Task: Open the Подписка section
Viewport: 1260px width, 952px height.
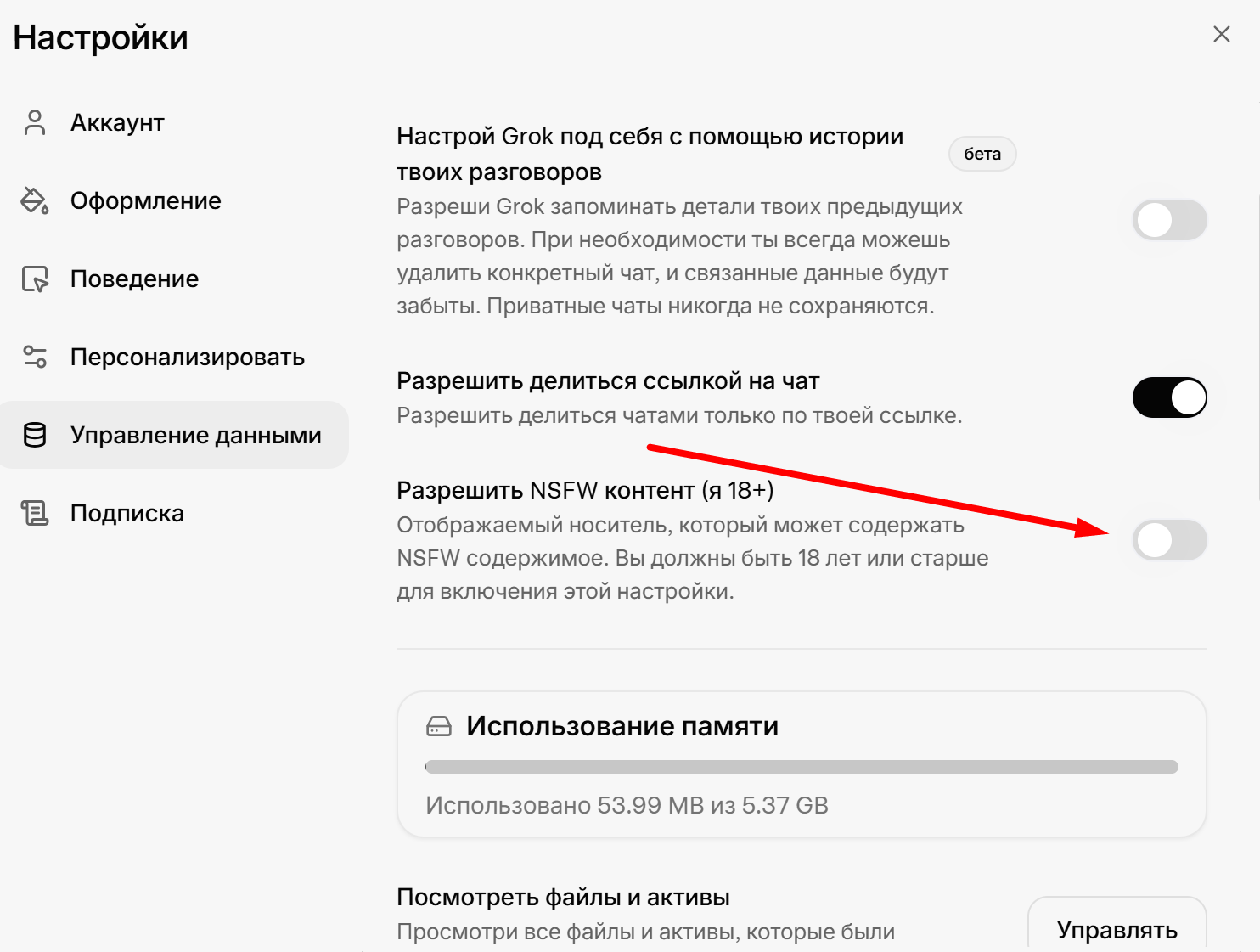Action: click(x=127, y=513)
